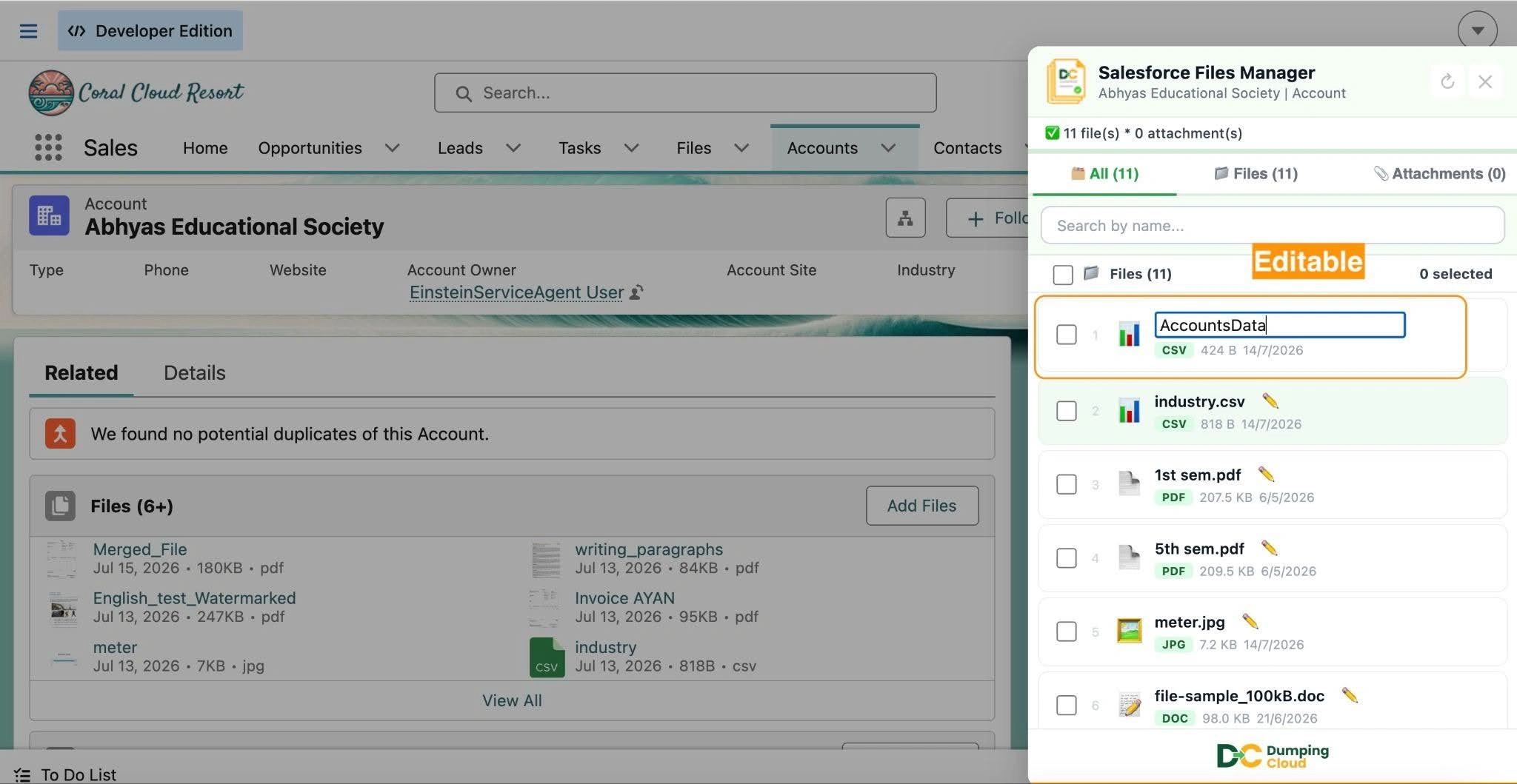Edit name of industry.csv with pencil icon
Viewport: 1517px width, 784px height.
[1270, 401]
